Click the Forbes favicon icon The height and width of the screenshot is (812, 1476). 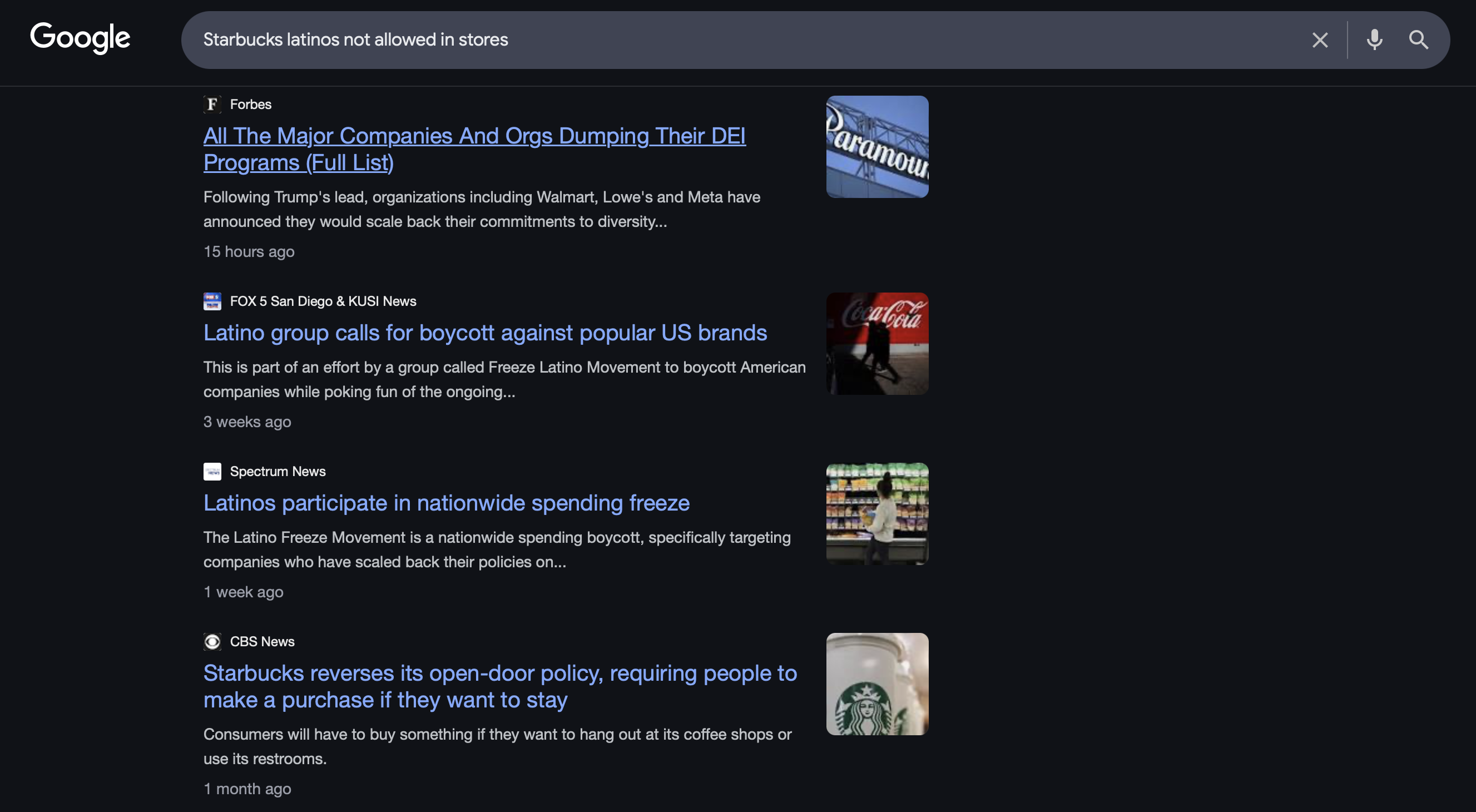(x=212, y=105)
